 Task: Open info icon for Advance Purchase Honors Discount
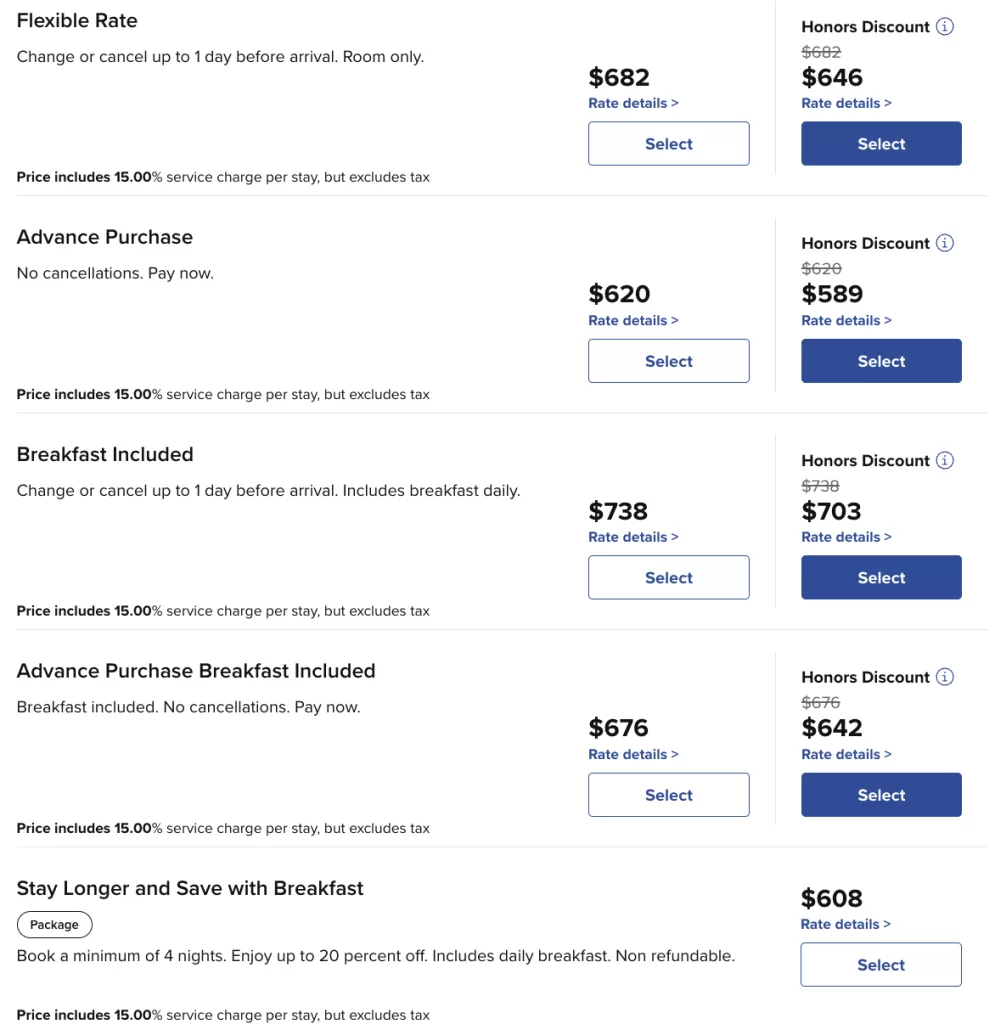[x=945, y=243]
